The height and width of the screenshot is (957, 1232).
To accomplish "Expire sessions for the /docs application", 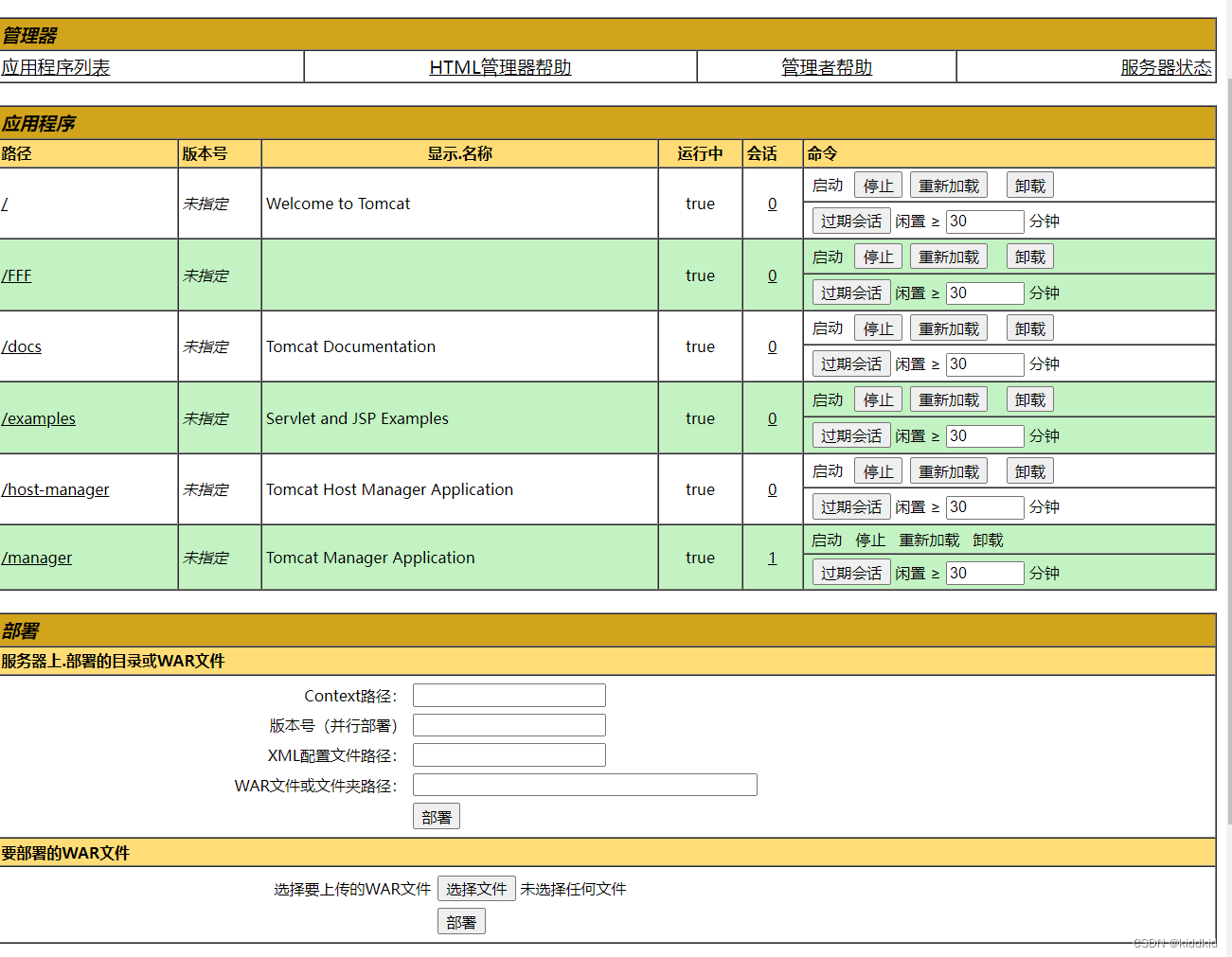I will pyautogui.click(x=851, y=363).
